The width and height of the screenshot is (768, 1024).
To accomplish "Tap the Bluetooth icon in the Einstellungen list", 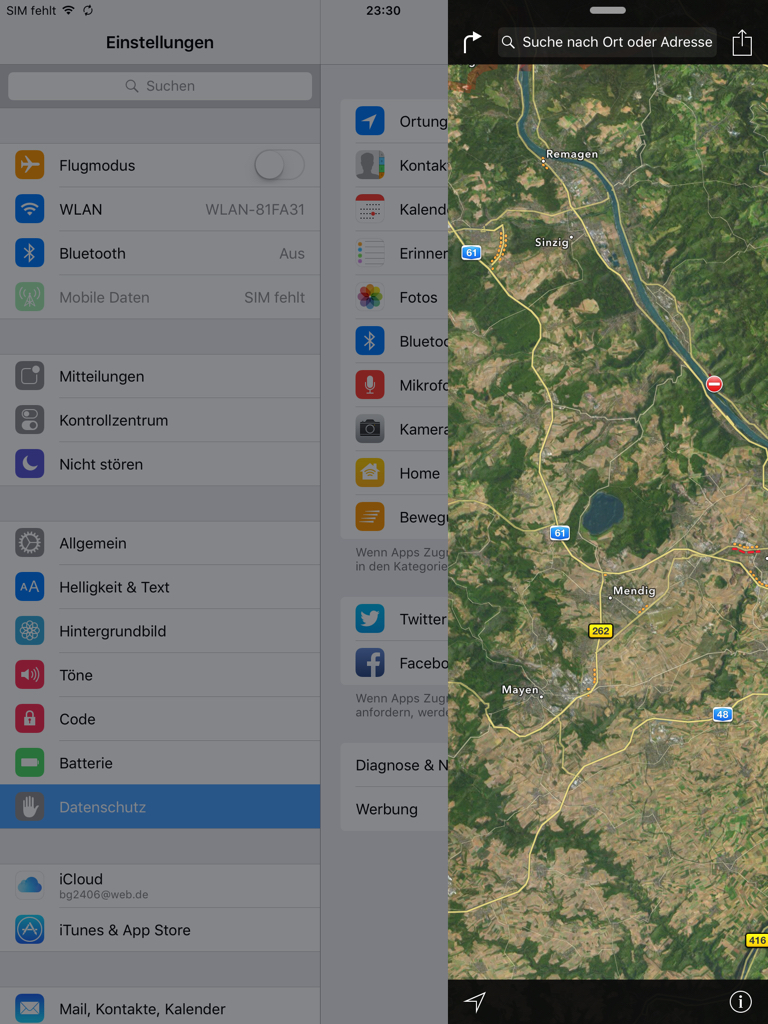I will pos(29,253).
